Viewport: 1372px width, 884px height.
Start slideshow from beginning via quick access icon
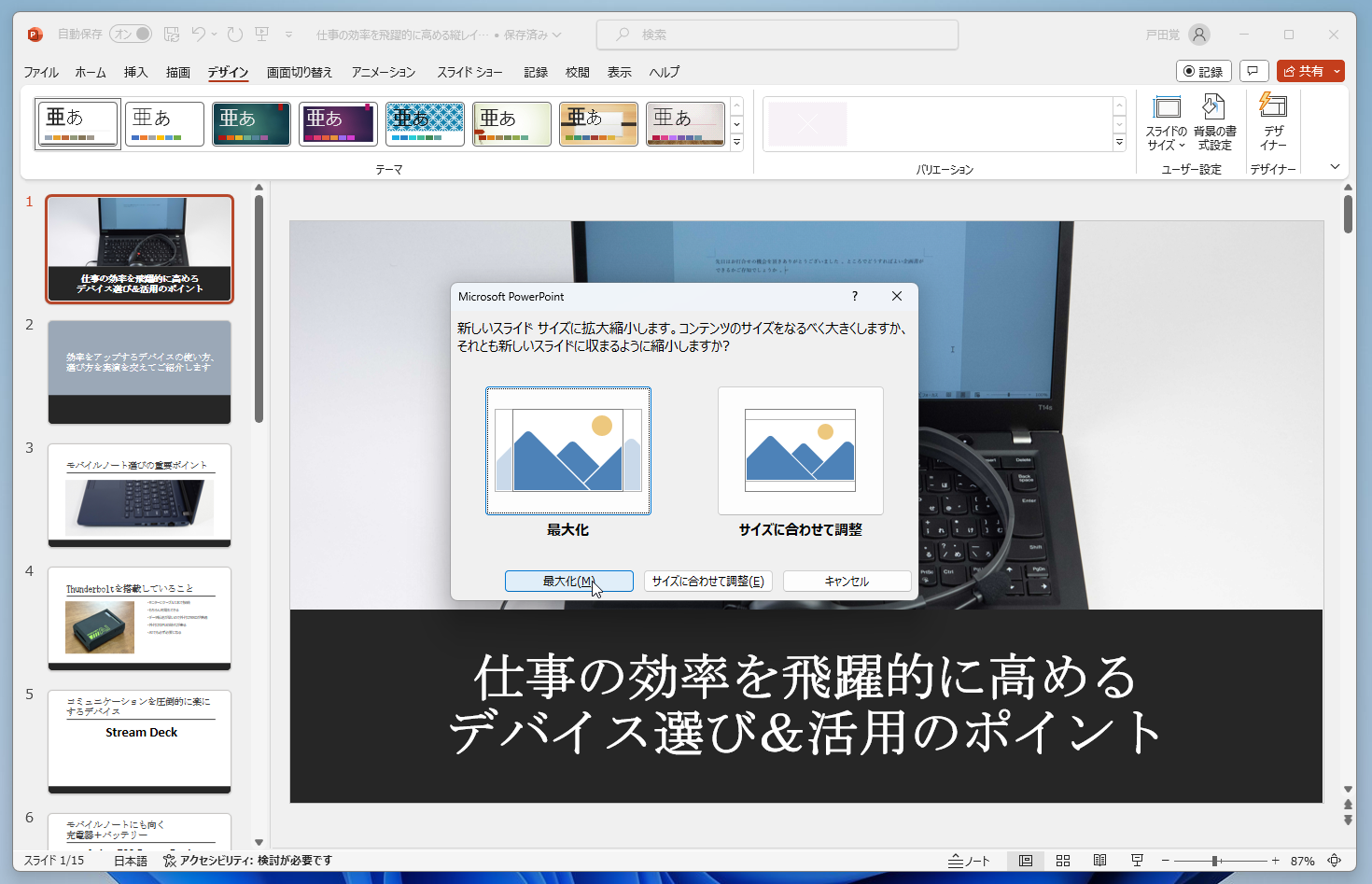coord(262,35)
